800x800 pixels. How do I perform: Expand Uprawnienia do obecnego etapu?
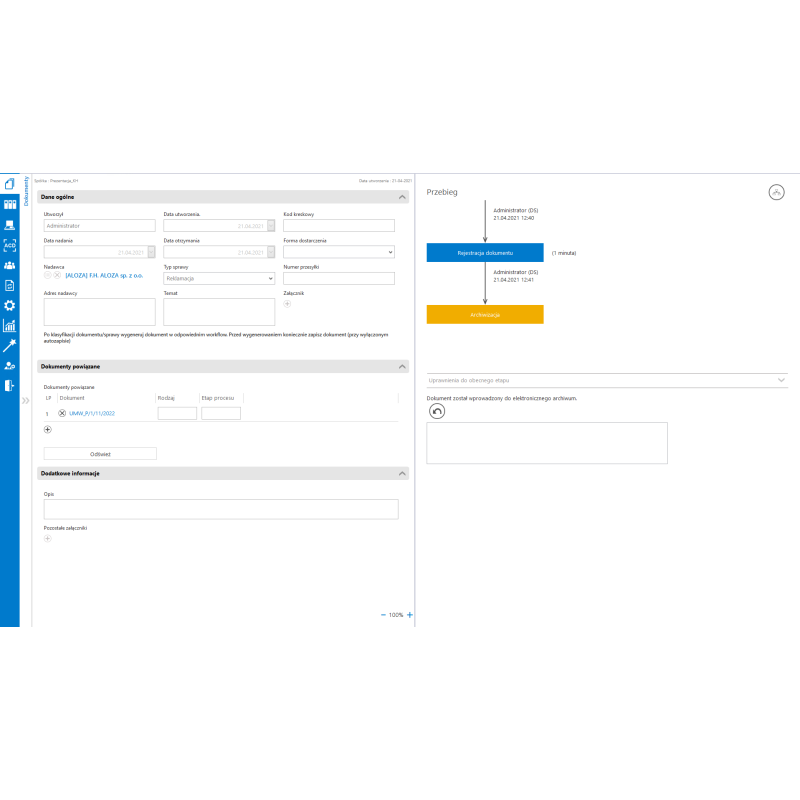(780, 380)
